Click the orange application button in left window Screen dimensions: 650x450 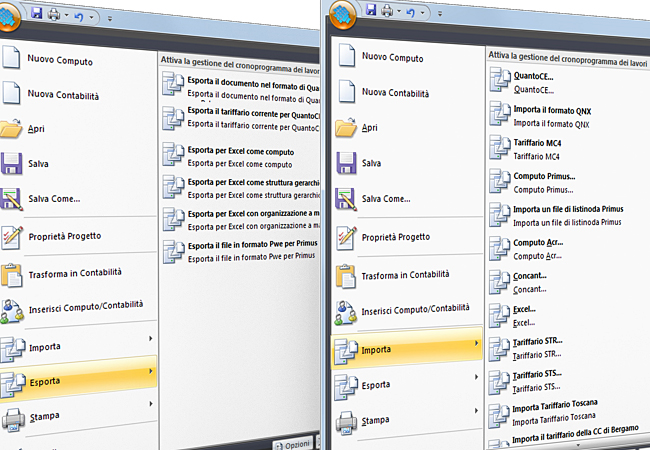pyautogui.click(x=8, y=17)
